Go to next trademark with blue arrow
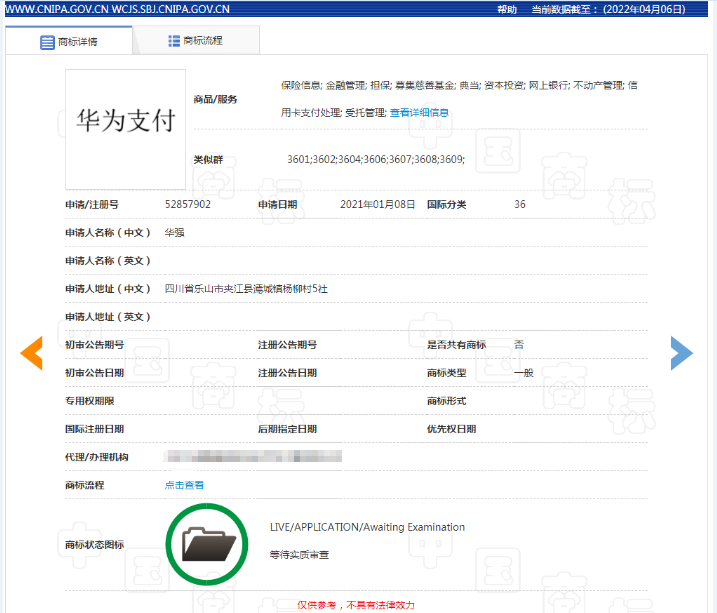The height and width of the screenshot is (613, 717). point(682,353)
